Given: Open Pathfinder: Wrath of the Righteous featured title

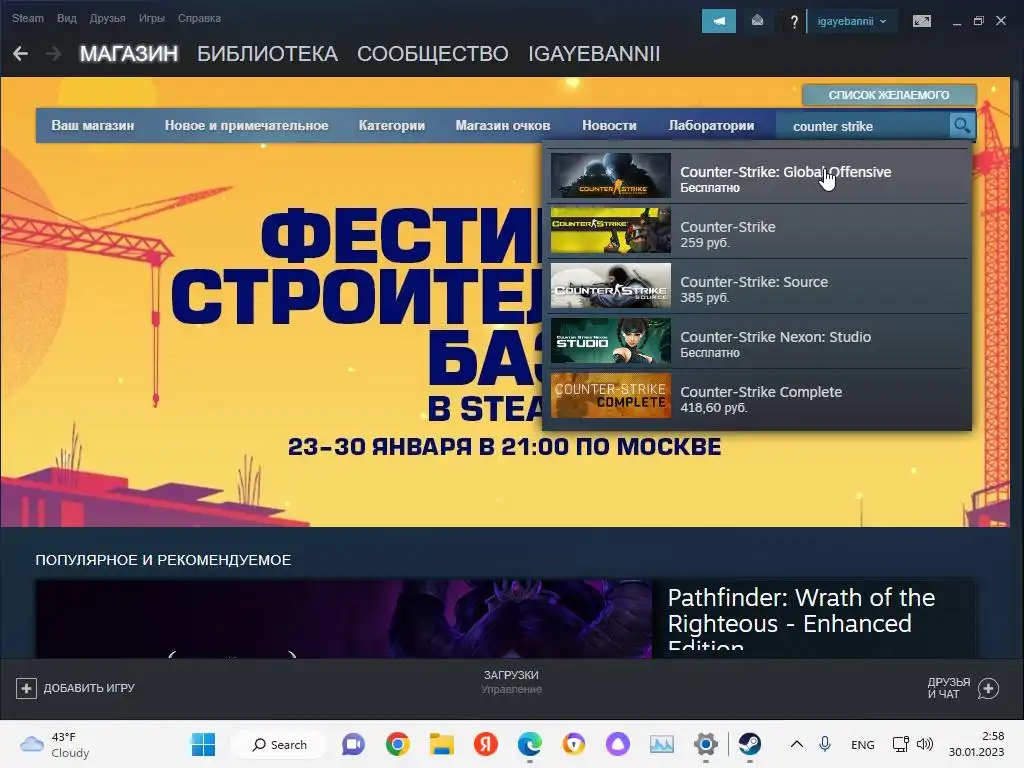Looking at the screenshot, I should click(801, 618).
